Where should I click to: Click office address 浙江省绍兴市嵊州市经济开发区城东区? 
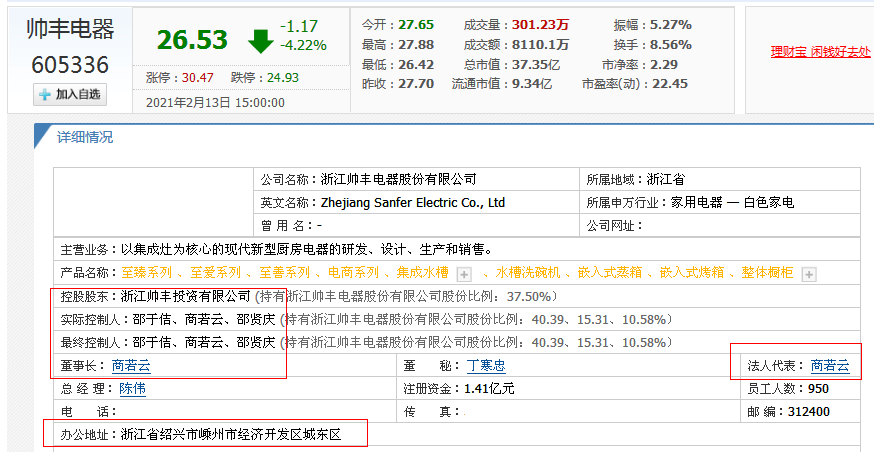[x=231, y=434]
